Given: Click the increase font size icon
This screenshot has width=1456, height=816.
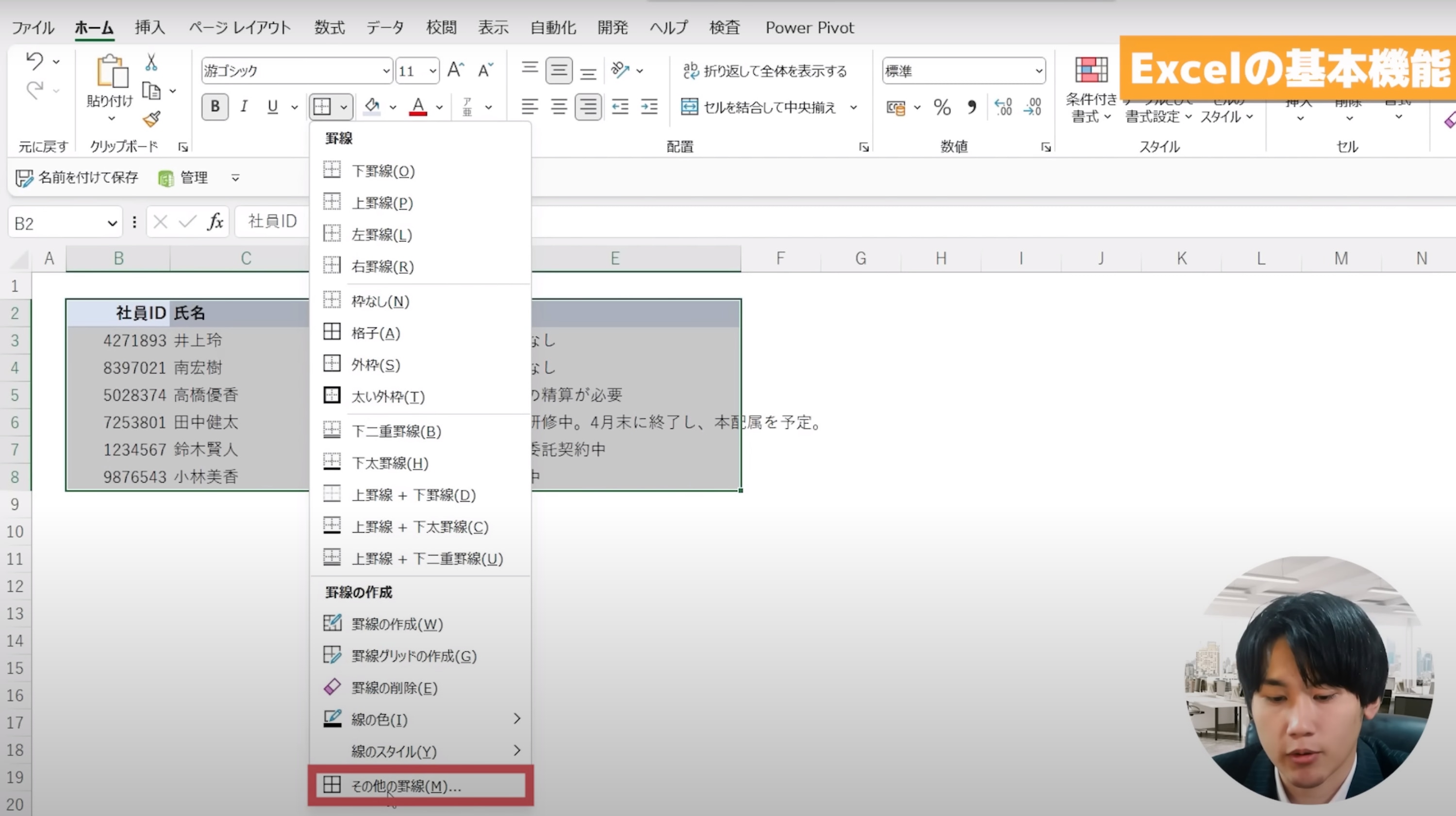Looking at the screenshot, I should tap(456, 71).
